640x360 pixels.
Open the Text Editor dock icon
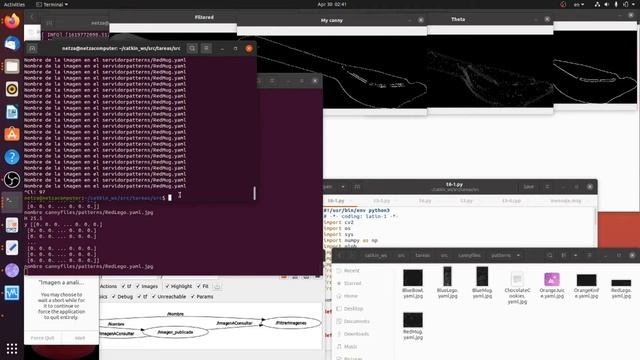pyautogui.click(x=12, y=248)
